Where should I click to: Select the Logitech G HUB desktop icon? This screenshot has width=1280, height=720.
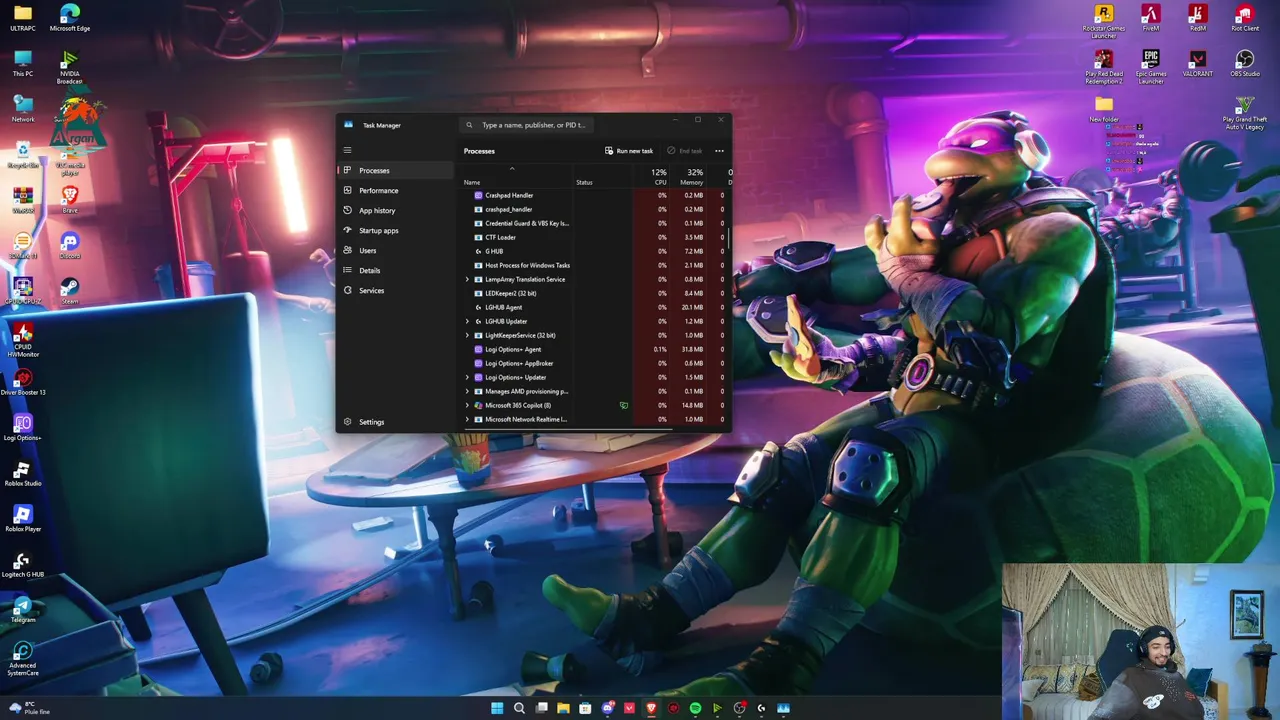[22, 565]
